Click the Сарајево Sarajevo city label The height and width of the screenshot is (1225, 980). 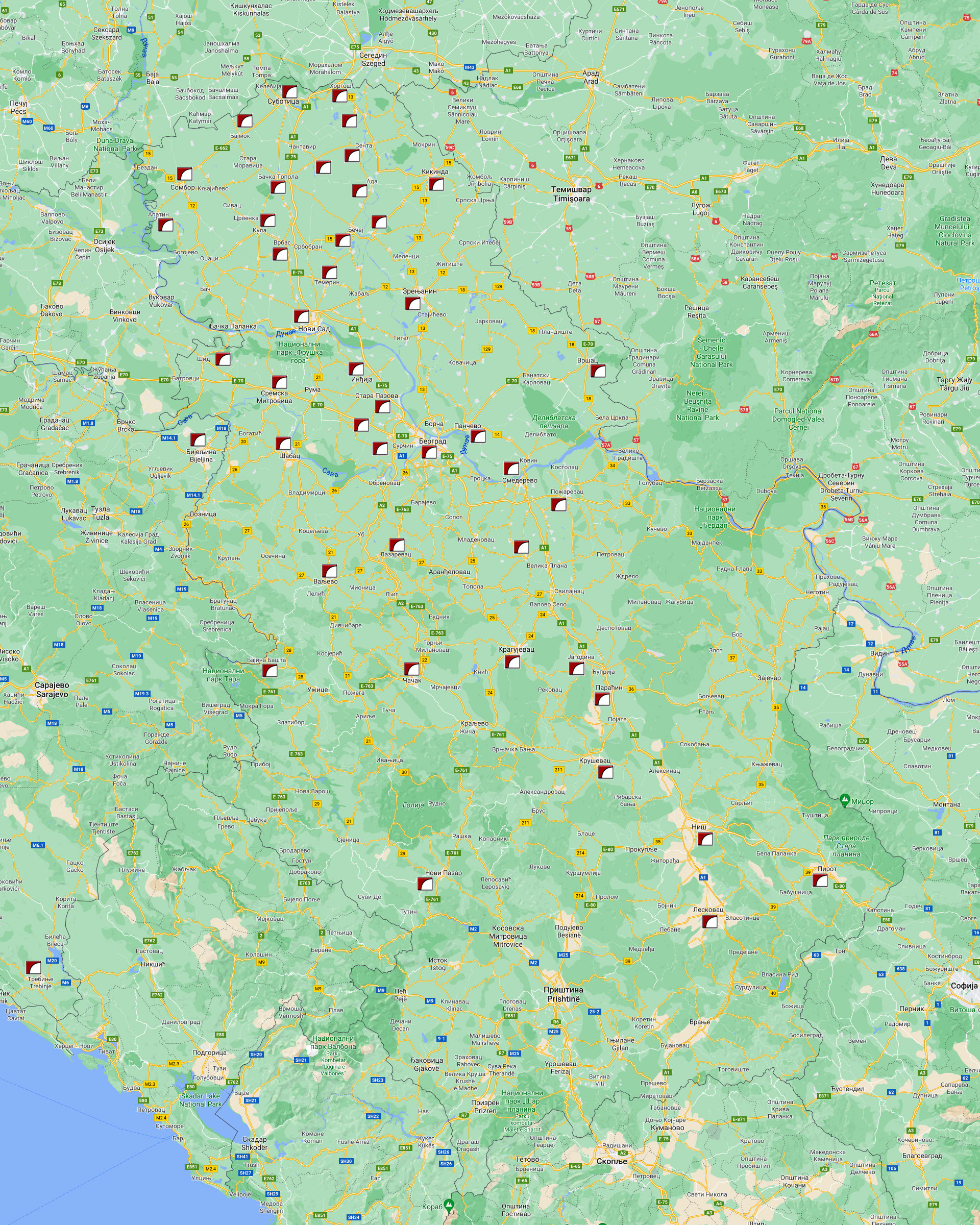[x=52, y=689]
